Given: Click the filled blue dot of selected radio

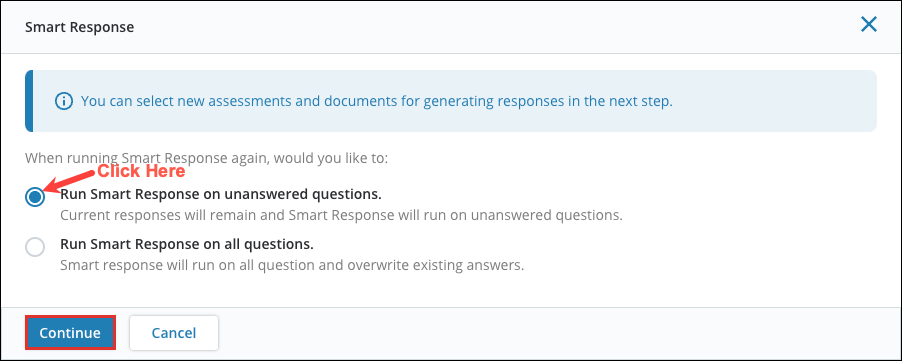Looking at the screenshot, I should 35,197.
